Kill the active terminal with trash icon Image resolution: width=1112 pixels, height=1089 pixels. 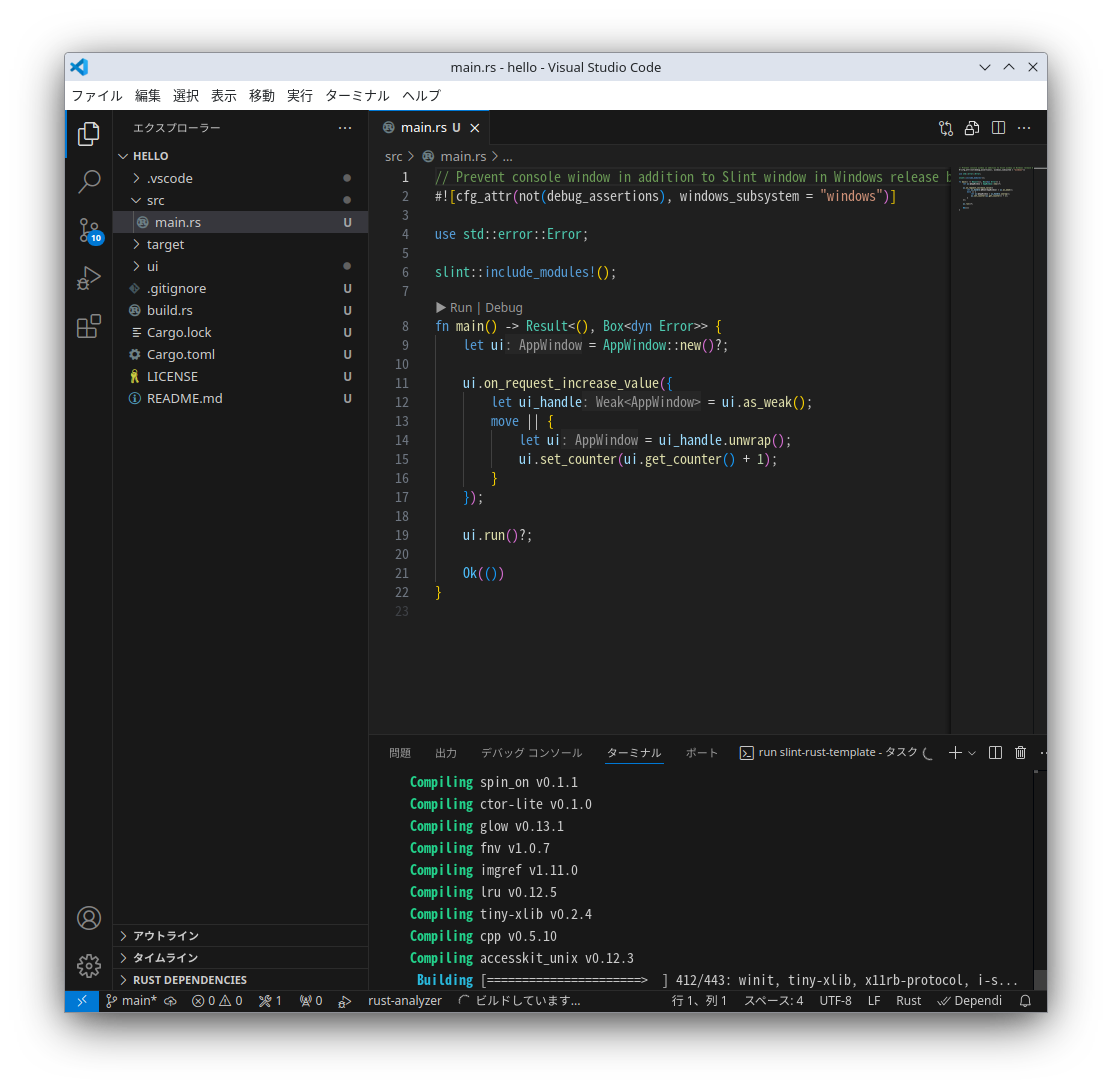point(1020,752)
